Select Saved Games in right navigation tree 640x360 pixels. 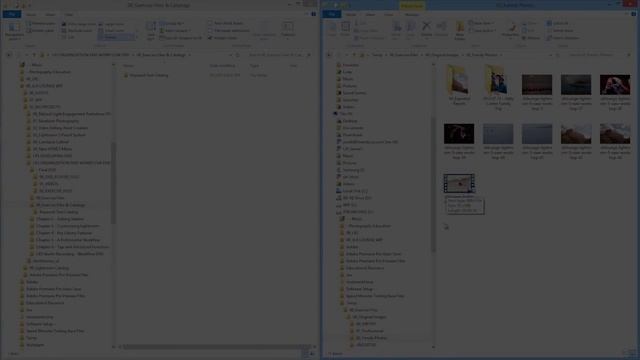click(x=354, y=93)
